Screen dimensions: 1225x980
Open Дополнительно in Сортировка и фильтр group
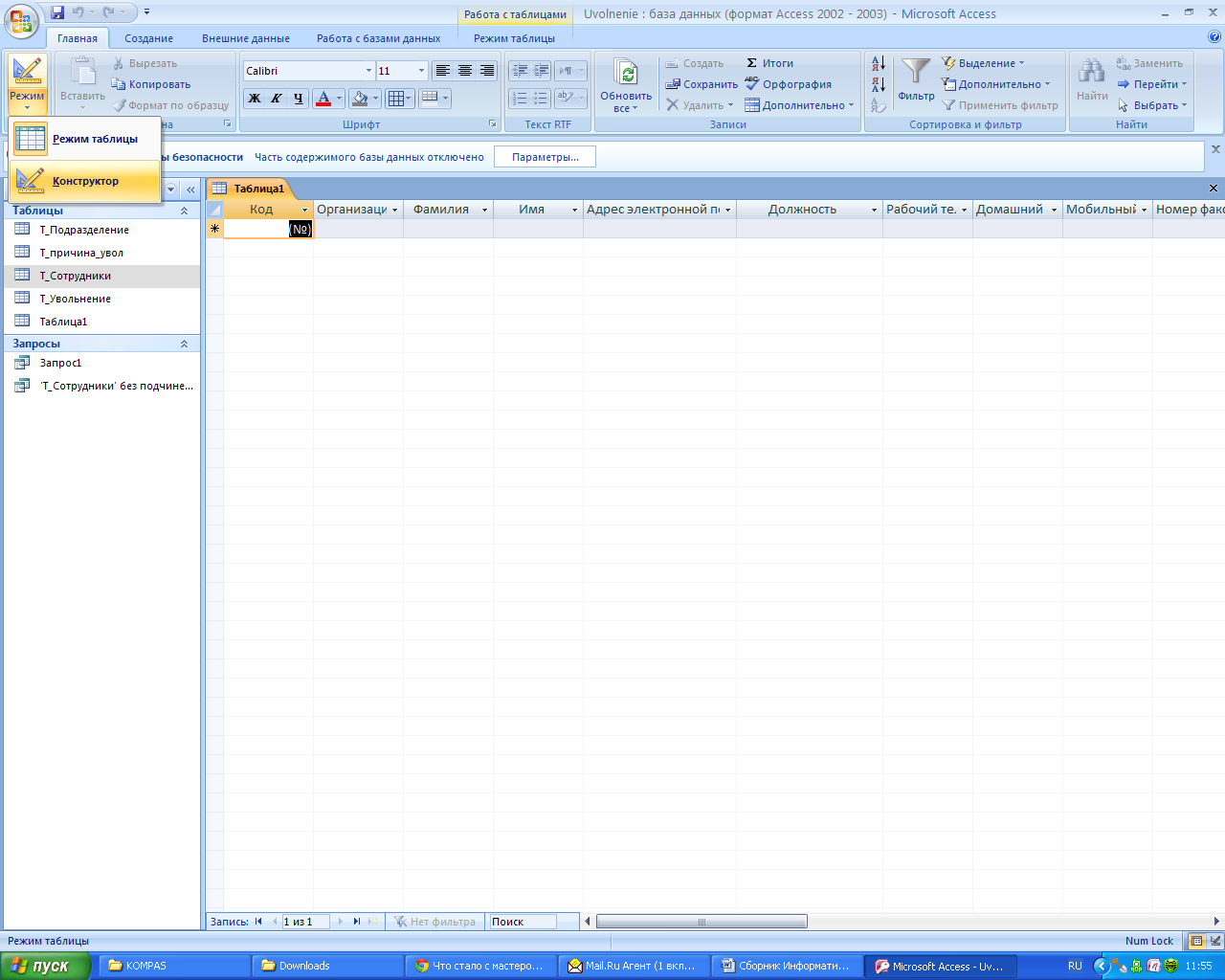pos(996,84)
